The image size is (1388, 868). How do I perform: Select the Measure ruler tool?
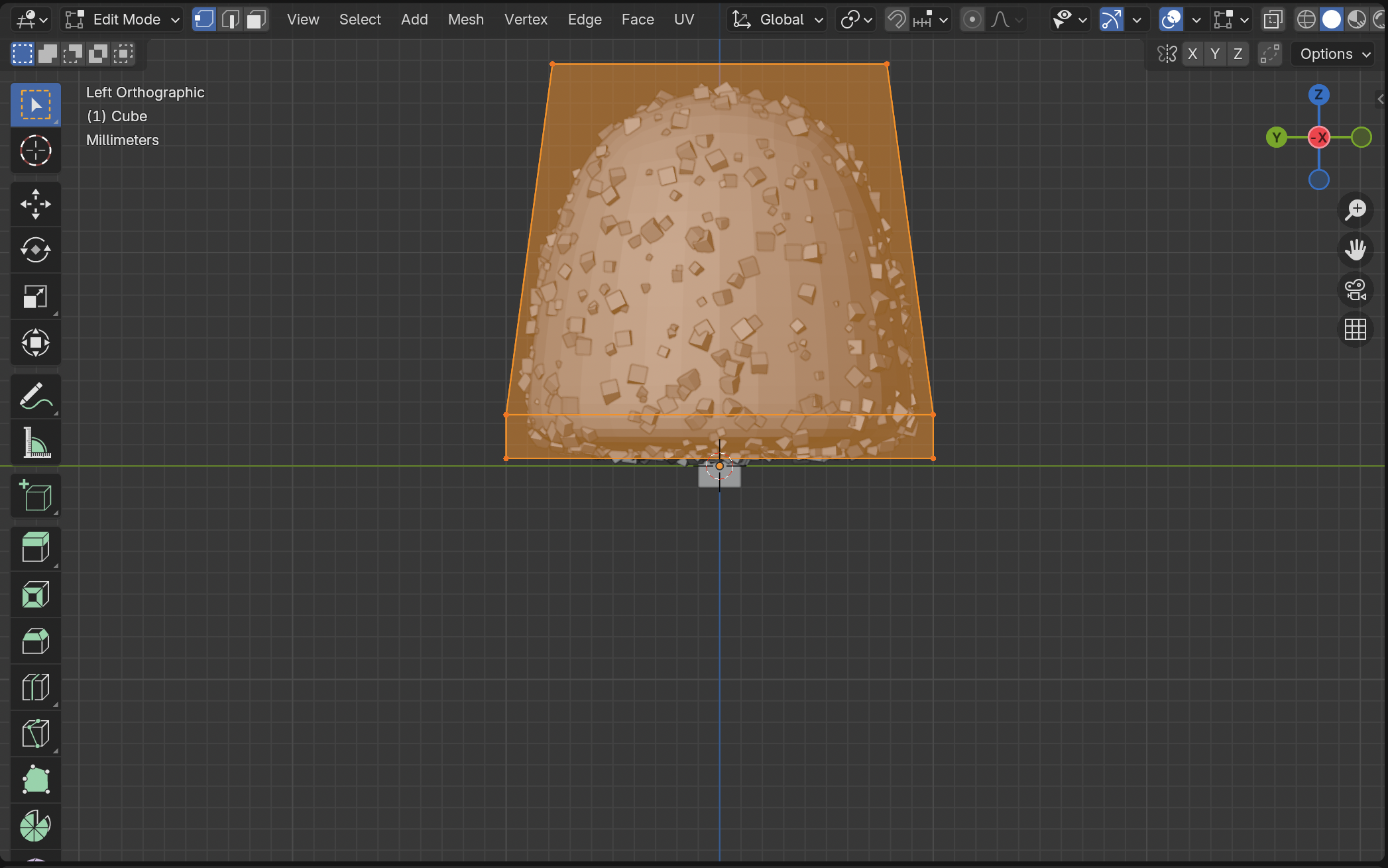35,443
